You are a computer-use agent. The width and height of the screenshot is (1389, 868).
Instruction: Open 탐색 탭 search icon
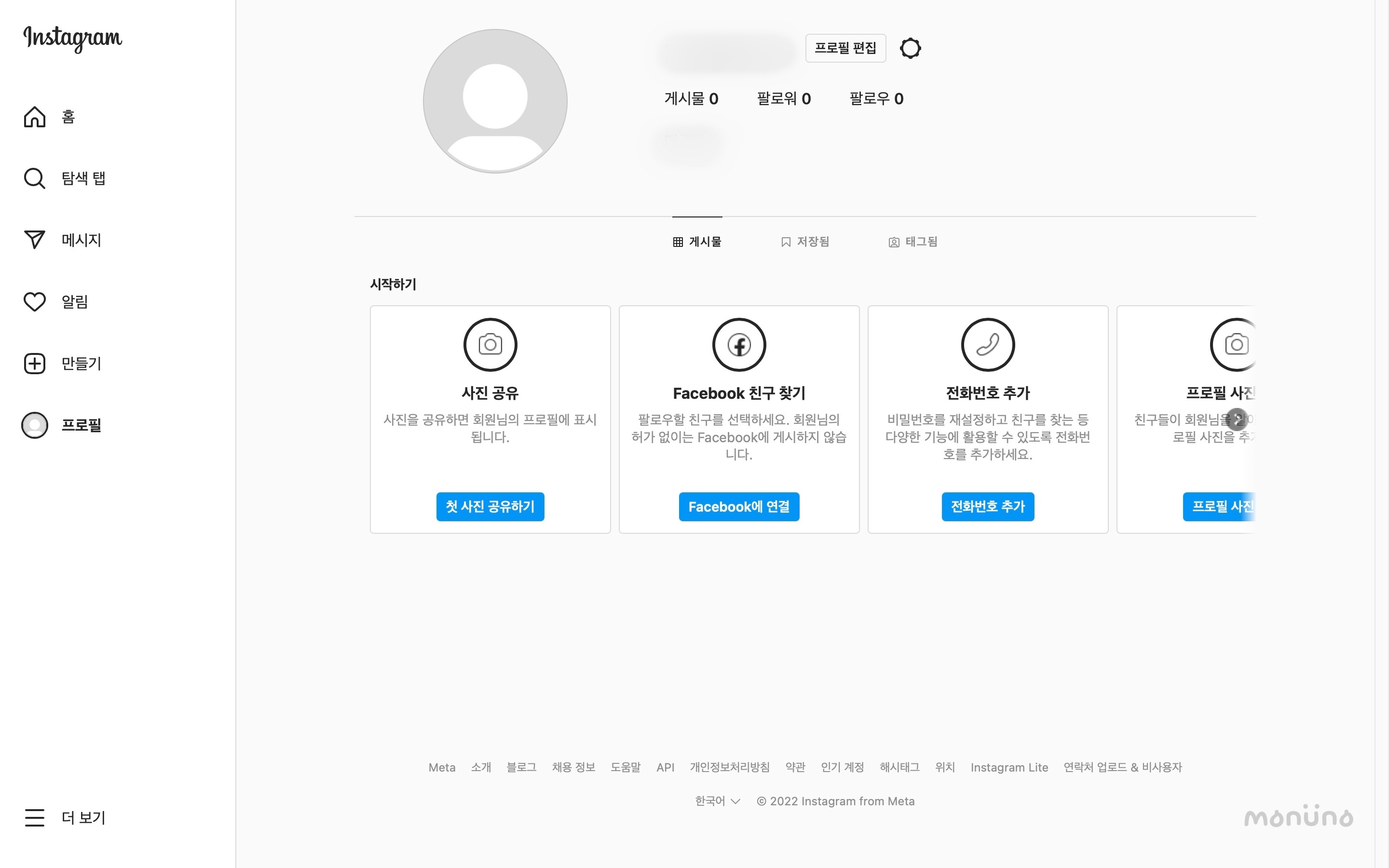click(34, 178)
